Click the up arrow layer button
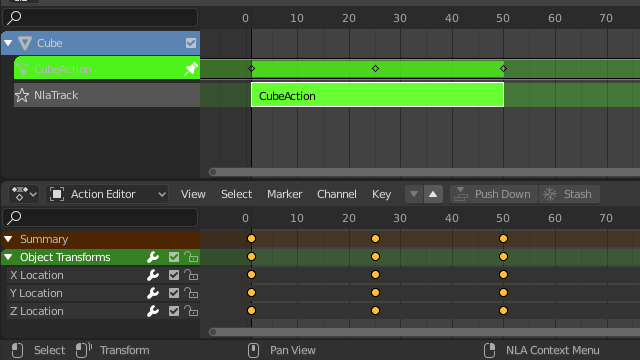This screenshot has width=640, height=360. pyautogui.click(x=433, y=194)
